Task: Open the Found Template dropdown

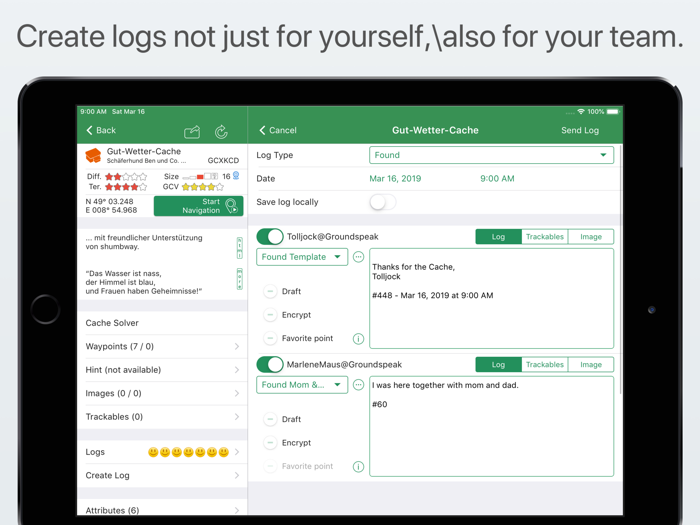Action: click(302, 257)
